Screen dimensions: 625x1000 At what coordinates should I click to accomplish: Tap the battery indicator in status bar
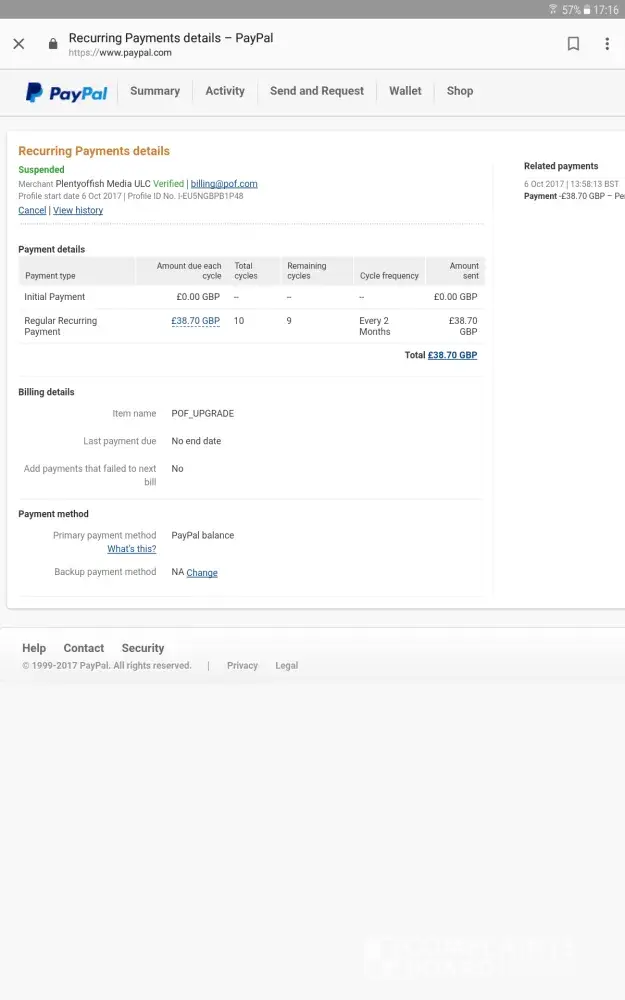587,10
